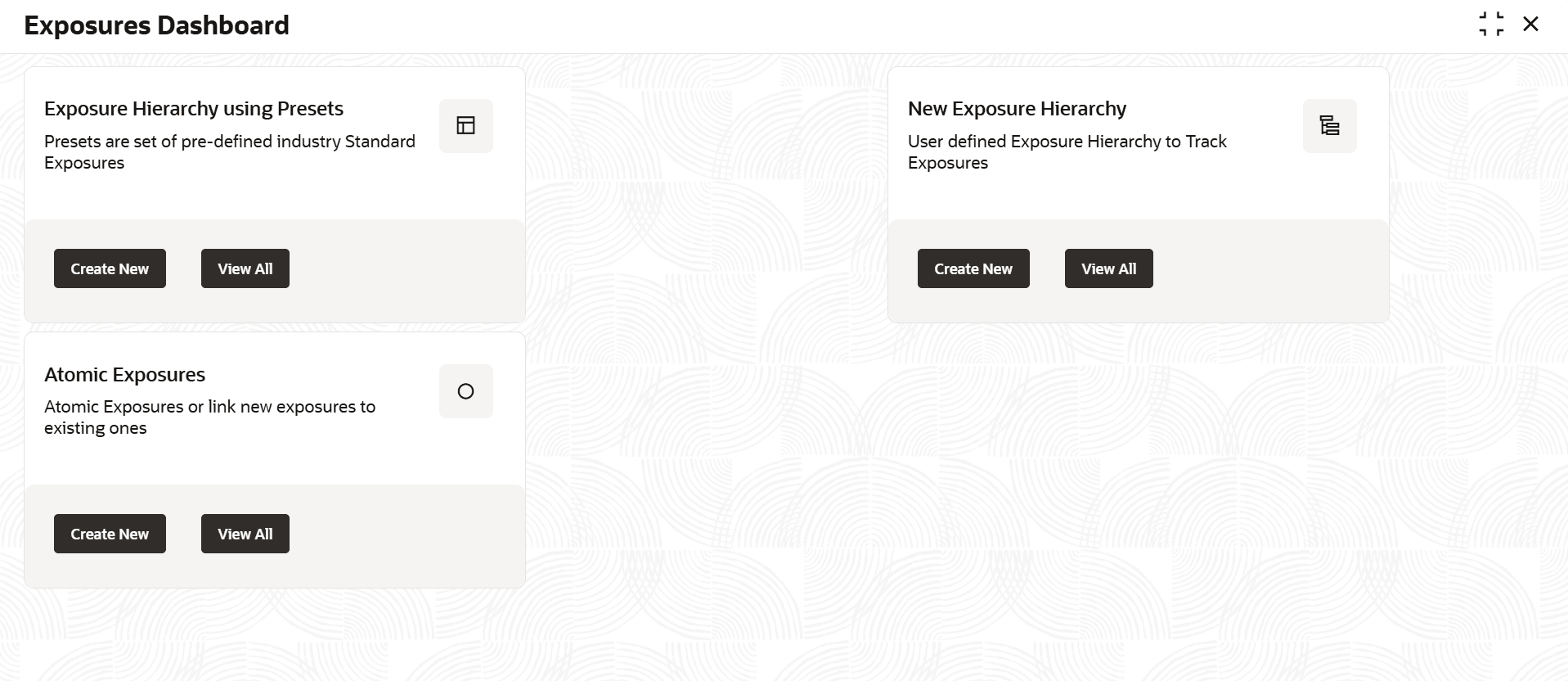The image size is (1568, 681).
Task: Create New under Atomic Exposures
Action: tap(110, 534)
